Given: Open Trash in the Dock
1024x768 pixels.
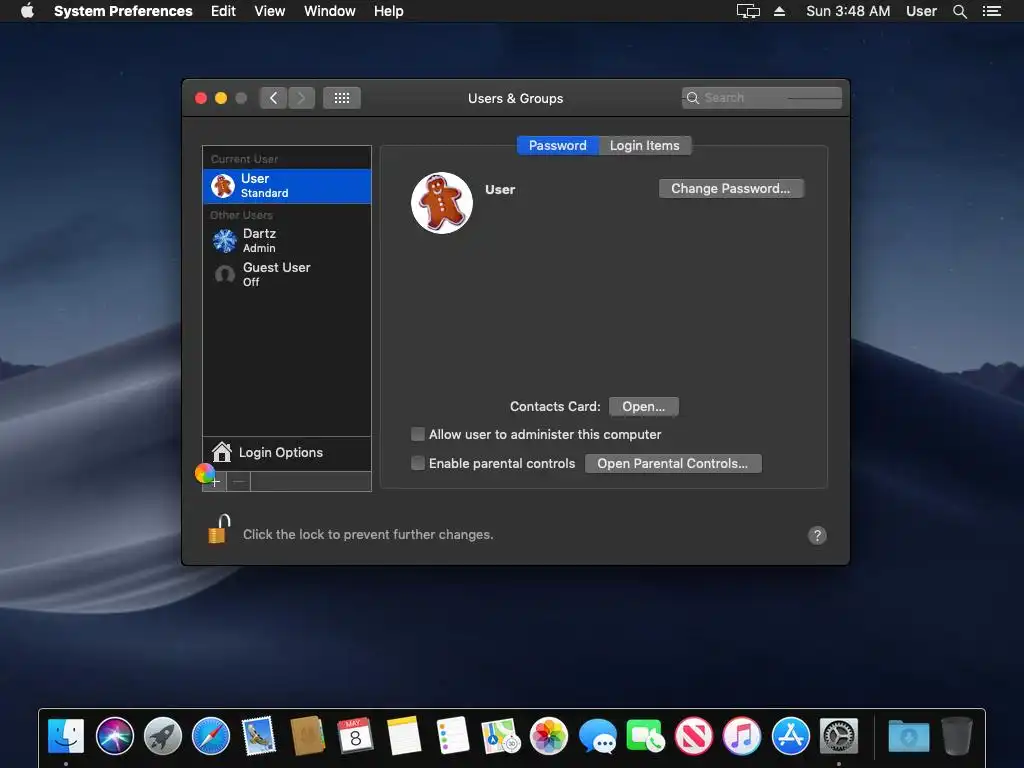Looking at the screenshot, I should tap(957, 736).
